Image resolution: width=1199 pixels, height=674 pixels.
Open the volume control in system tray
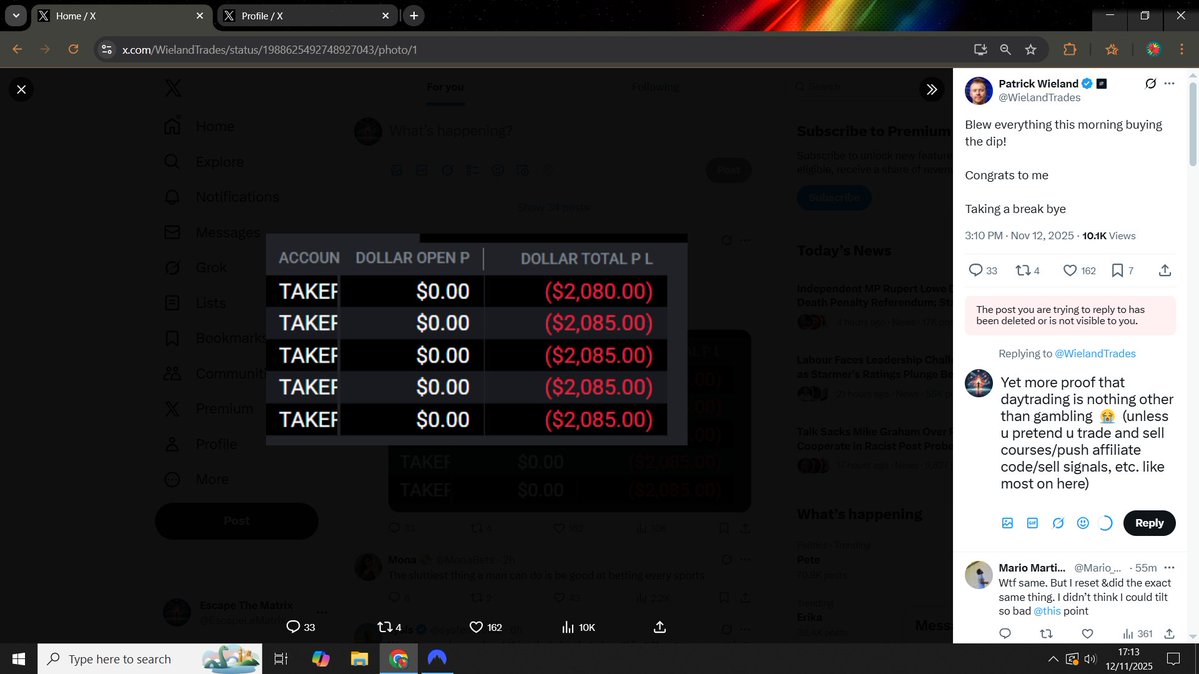point(1090,659)
